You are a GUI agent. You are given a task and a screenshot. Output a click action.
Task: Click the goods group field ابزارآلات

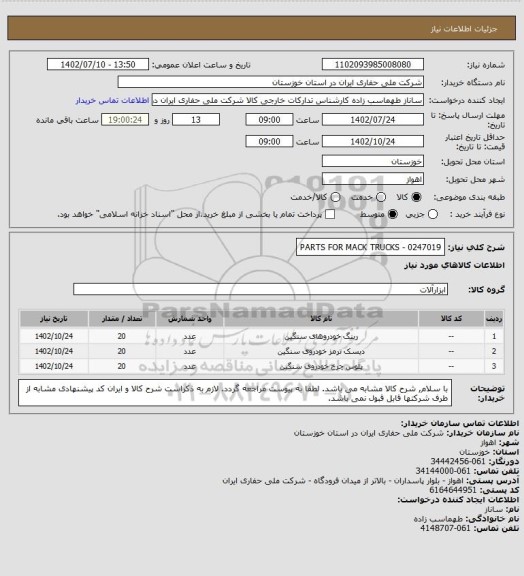click(260, 289)
